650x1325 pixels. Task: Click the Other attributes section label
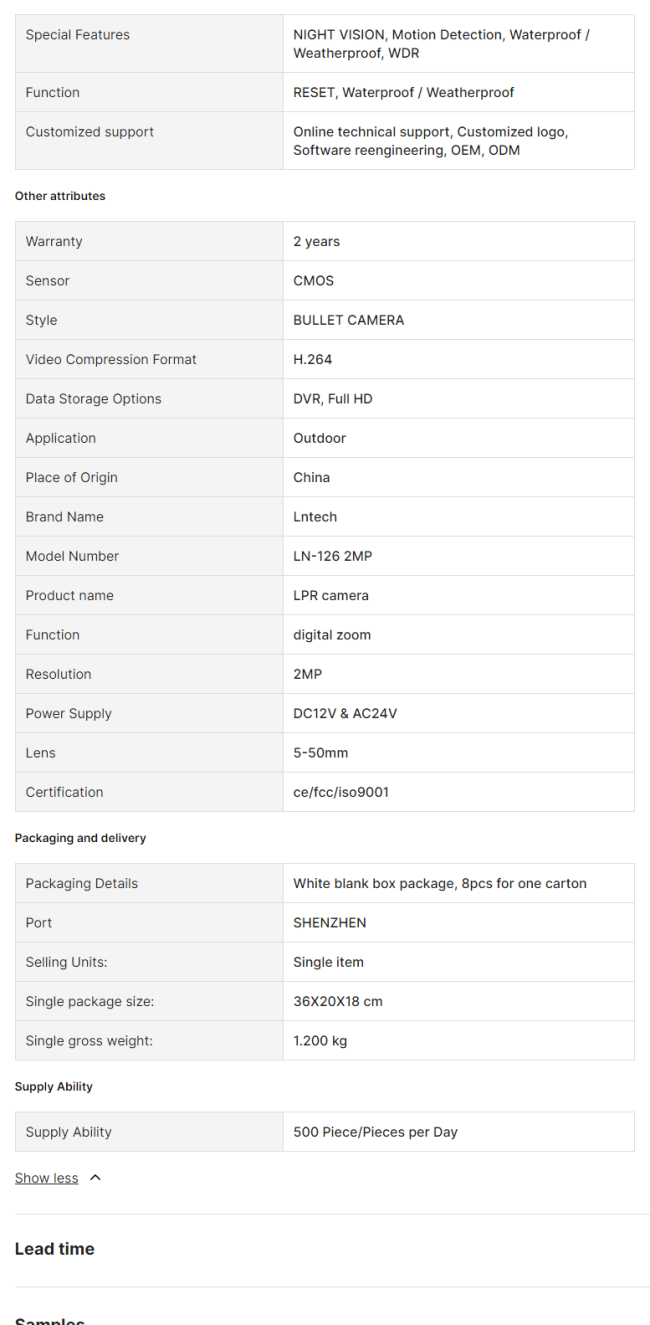pyautogui.click(x=60, y=196)
